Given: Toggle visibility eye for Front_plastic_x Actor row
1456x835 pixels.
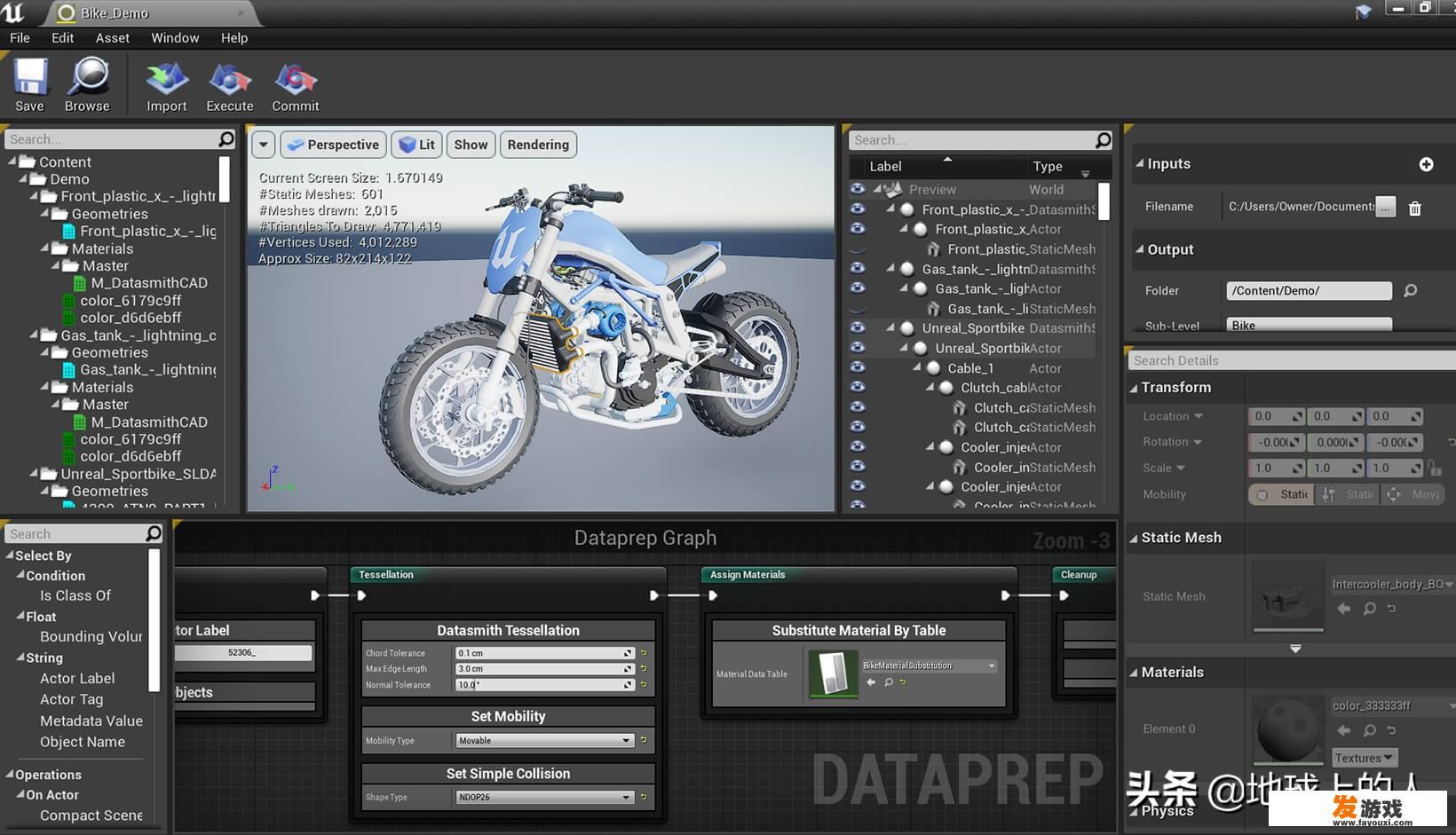Looking at the screenshot, I should [x=857, y=229].
